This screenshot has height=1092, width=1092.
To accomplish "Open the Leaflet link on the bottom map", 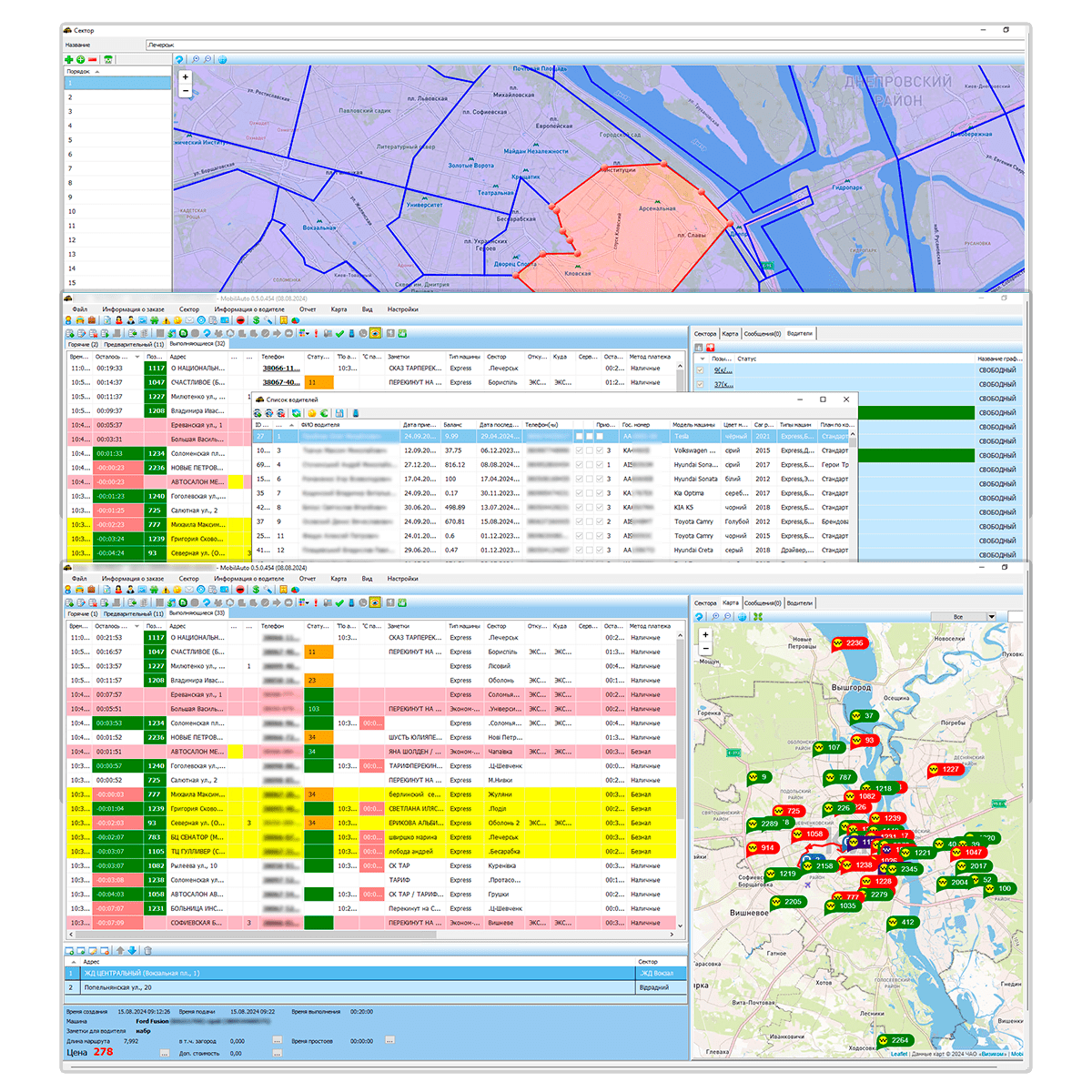I will pos(899,1054).
